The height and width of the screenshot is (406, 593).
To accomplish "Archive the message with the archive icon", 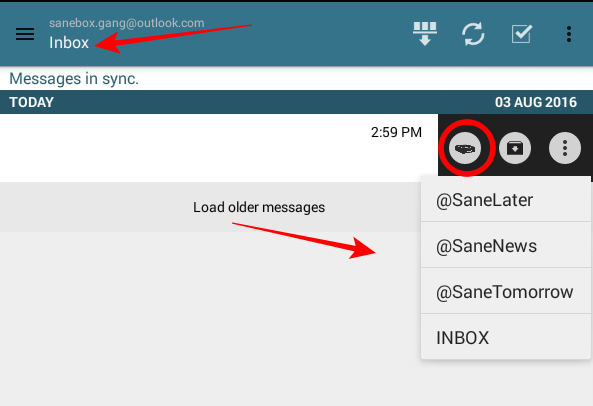I will coord(515,148).
